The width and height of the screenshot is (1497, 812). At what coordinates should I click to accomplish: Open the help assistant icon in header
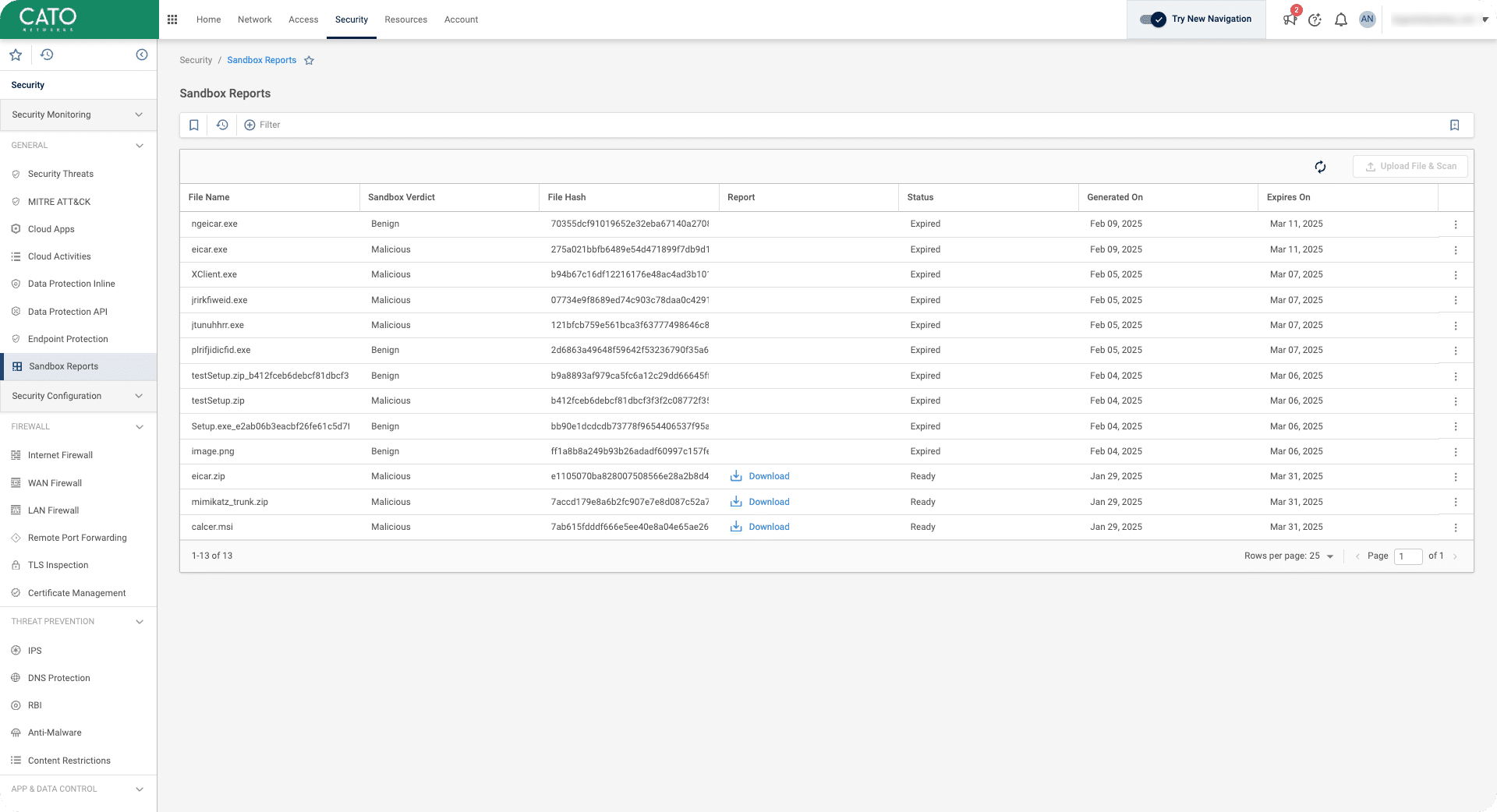1315,19
